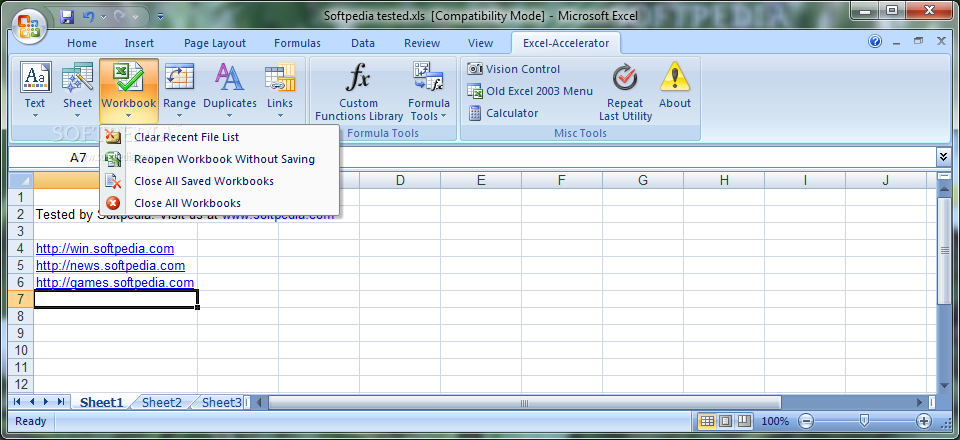
Task: Follow the http://news.softpedia.com link
Action: 110,266
